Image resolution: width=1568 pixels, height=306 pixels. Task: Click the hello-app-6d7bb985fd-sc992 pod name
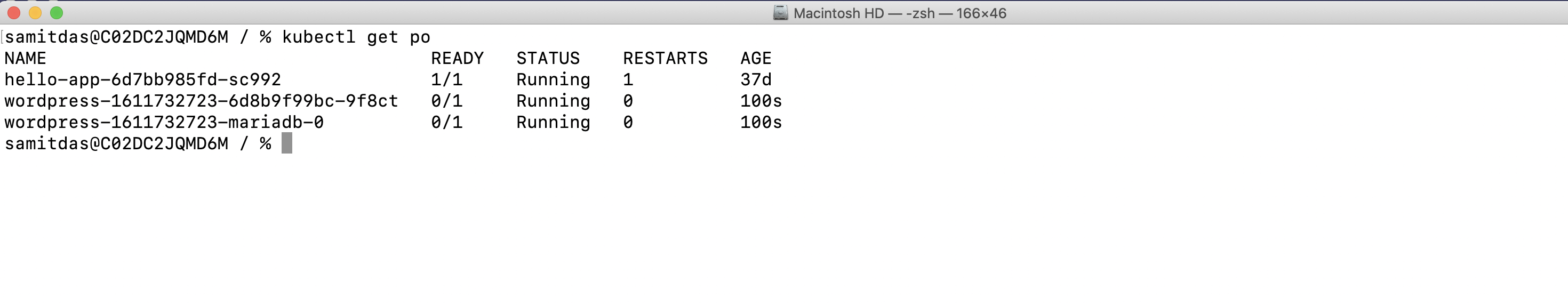(x=142, y=79)
